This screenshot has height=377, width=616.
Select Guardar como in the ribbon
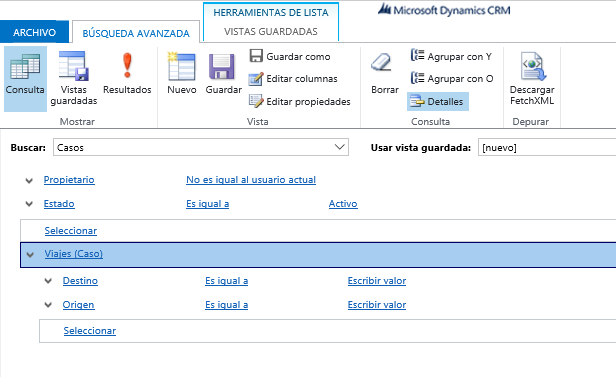pos(290,56)
